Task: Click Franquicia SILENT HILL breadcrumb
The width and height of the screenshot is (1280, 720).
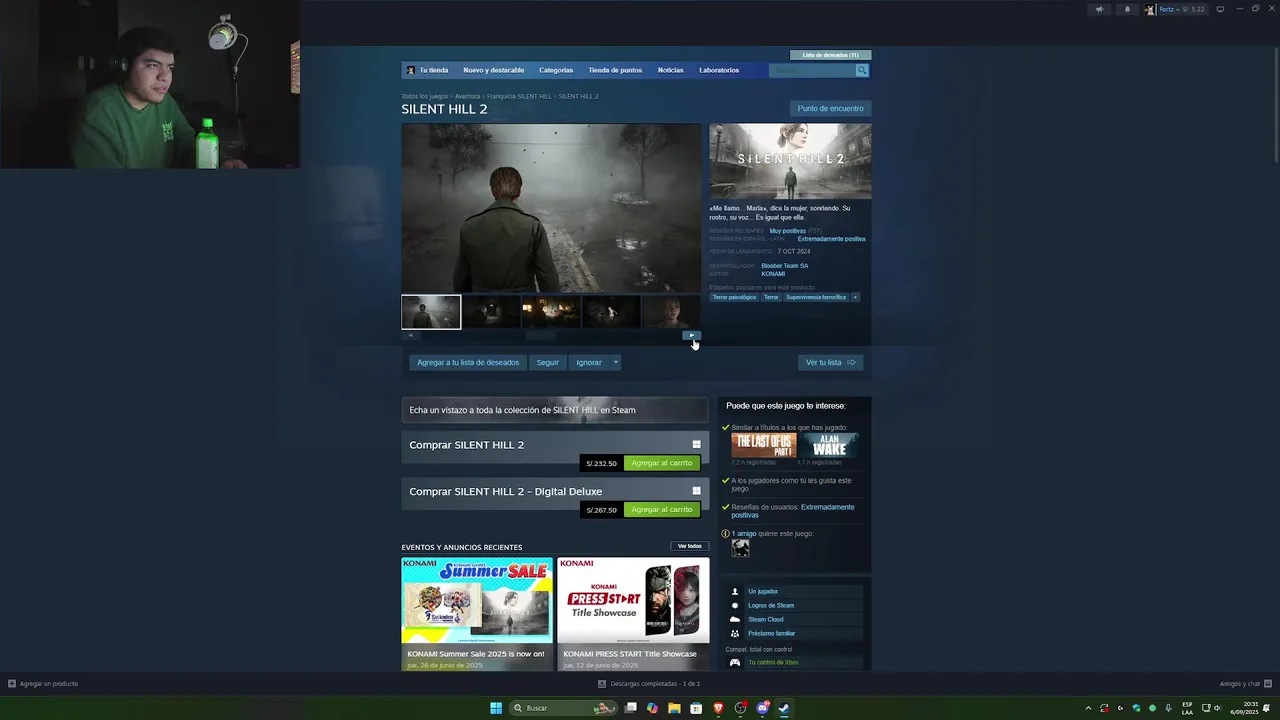Action: click(x=519, y=96)
